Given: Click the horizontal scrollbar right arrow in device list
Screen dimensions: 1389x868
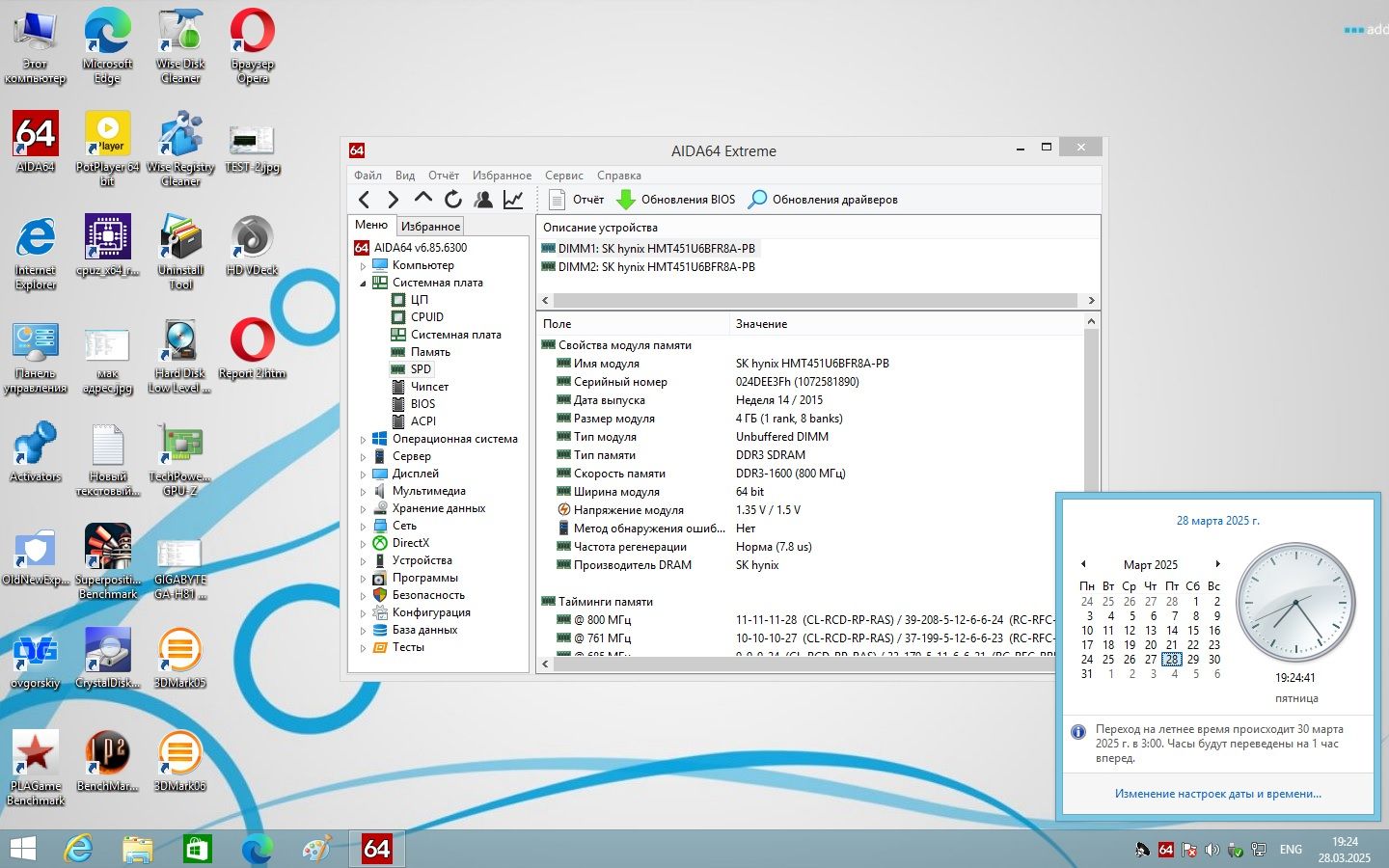Looking at the screenshot, I should [1091, 300].
